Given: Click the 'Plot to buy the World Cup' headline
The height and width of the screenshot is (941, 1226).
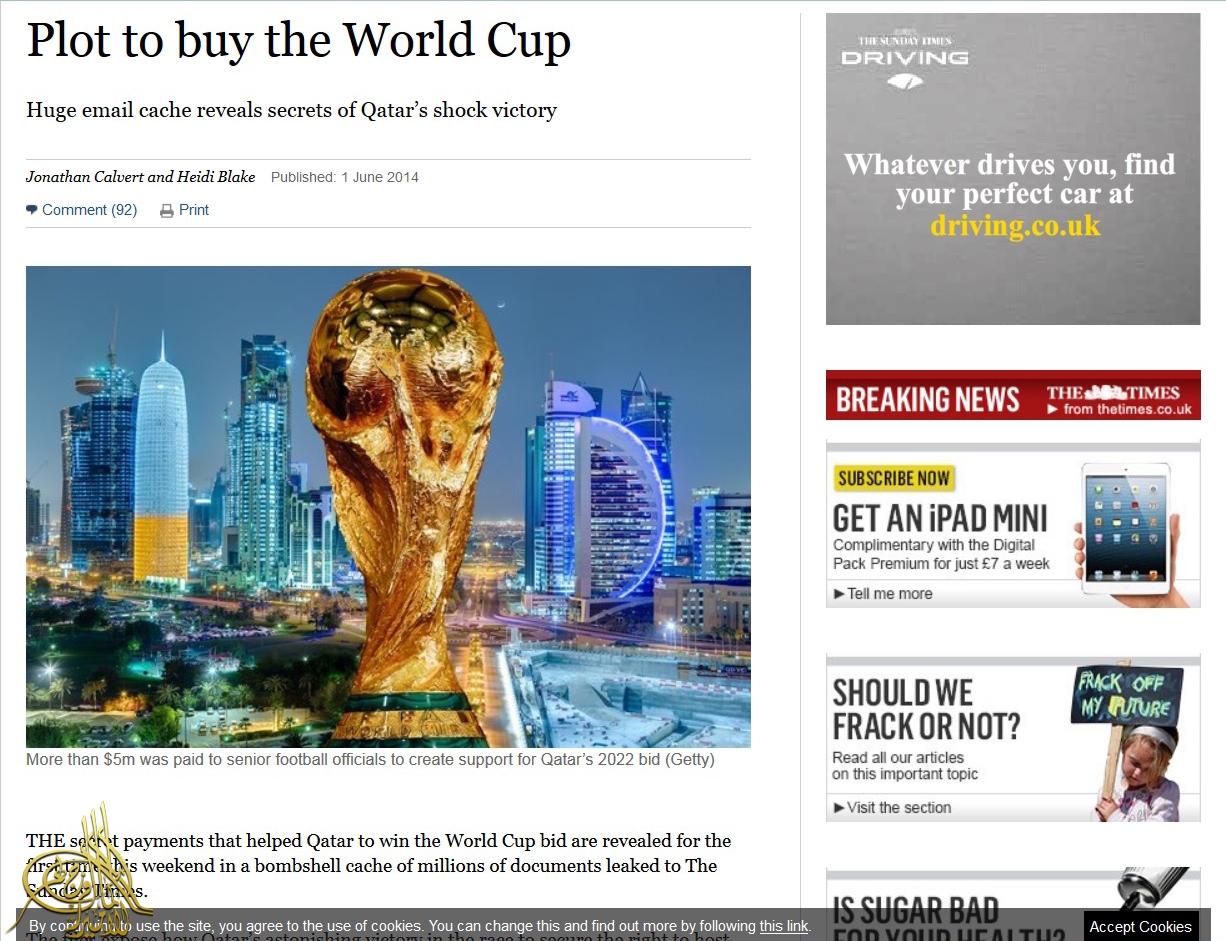Looking at the screenshot, I should pyautogui.click(x=298, y=40).
